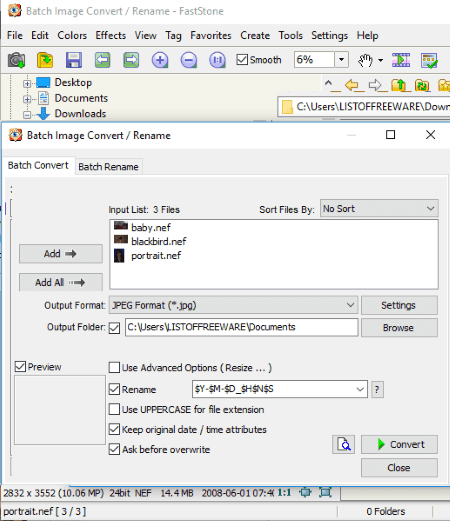Open favorites star folder icon

444,85
